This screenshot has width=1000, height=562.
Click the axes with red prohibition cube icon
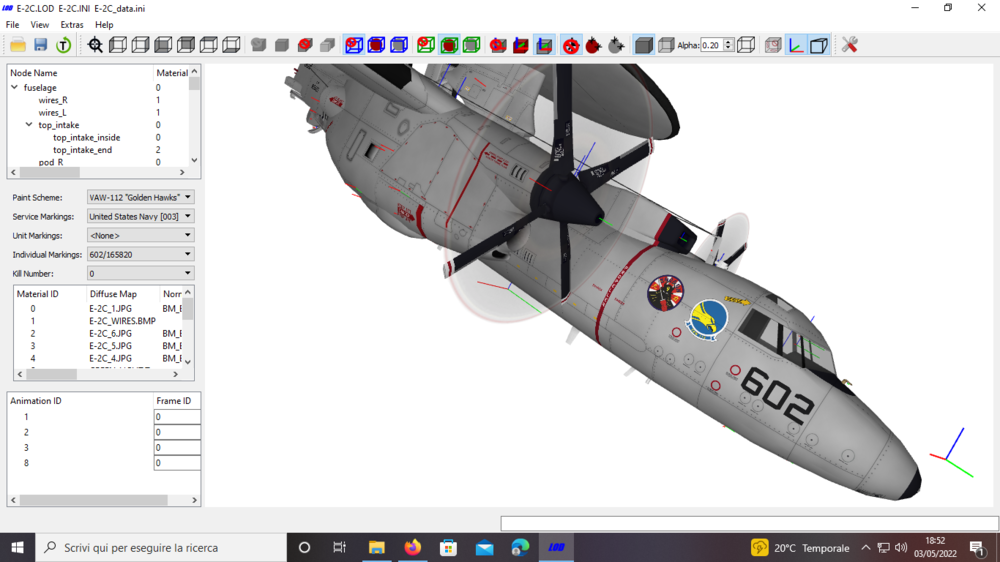pos(498,45)
